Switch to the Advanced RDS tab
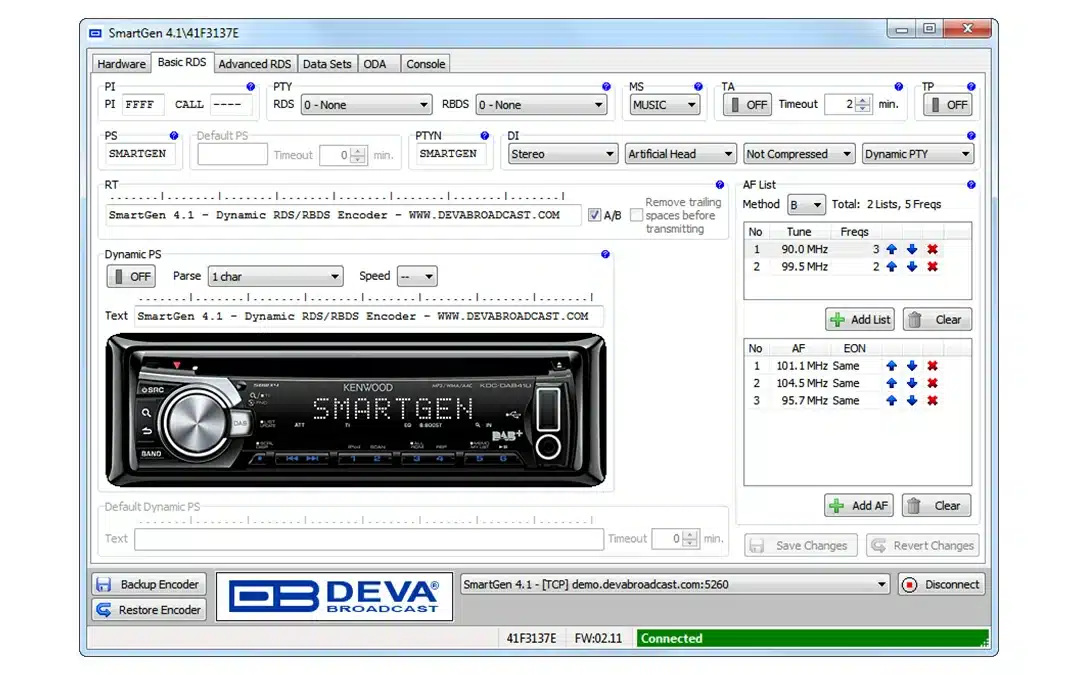This screenshot has width=1080, height=675. pos(255,63)
